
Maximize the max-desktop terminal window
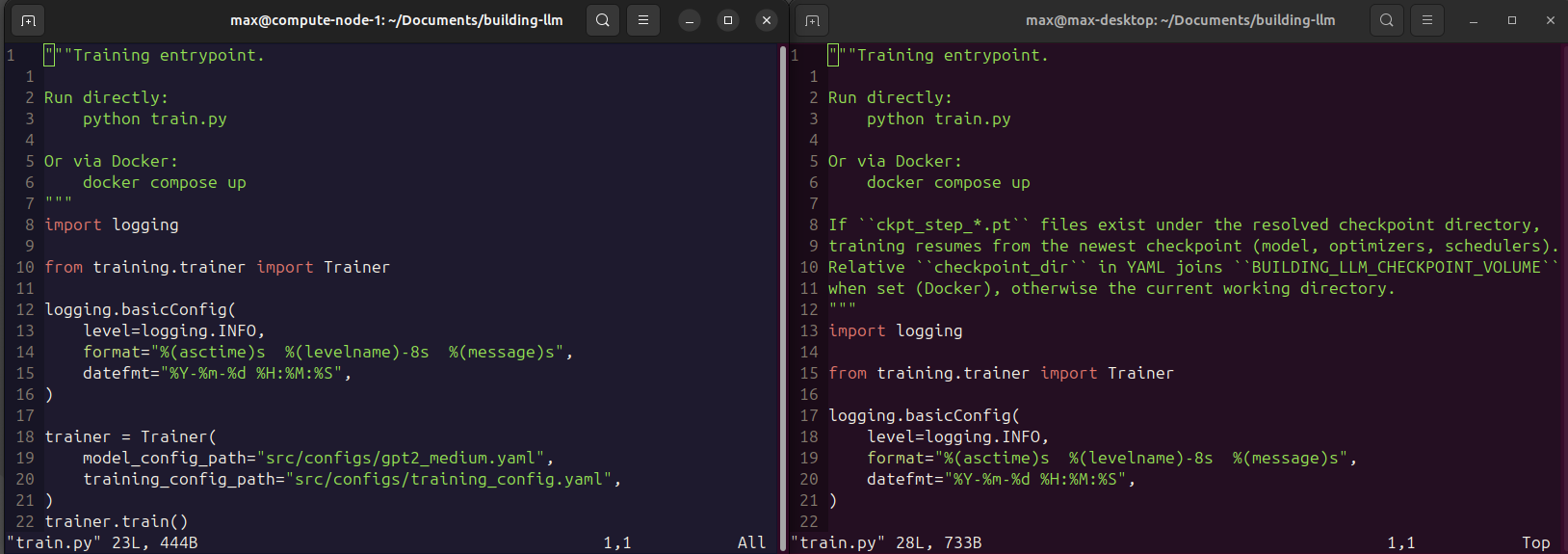1512,20
